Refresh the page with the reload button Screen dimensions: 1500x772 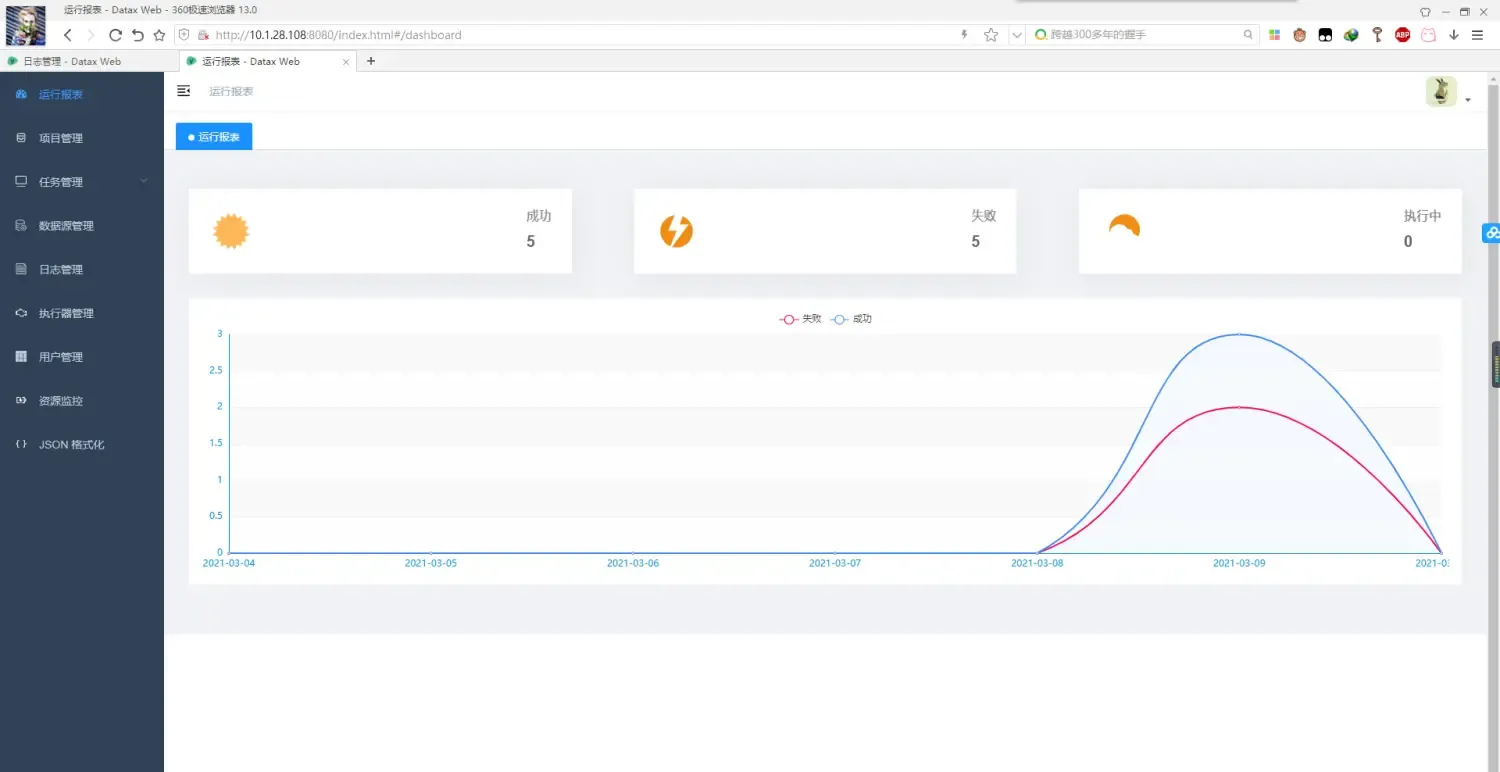[x=114, y=34]
